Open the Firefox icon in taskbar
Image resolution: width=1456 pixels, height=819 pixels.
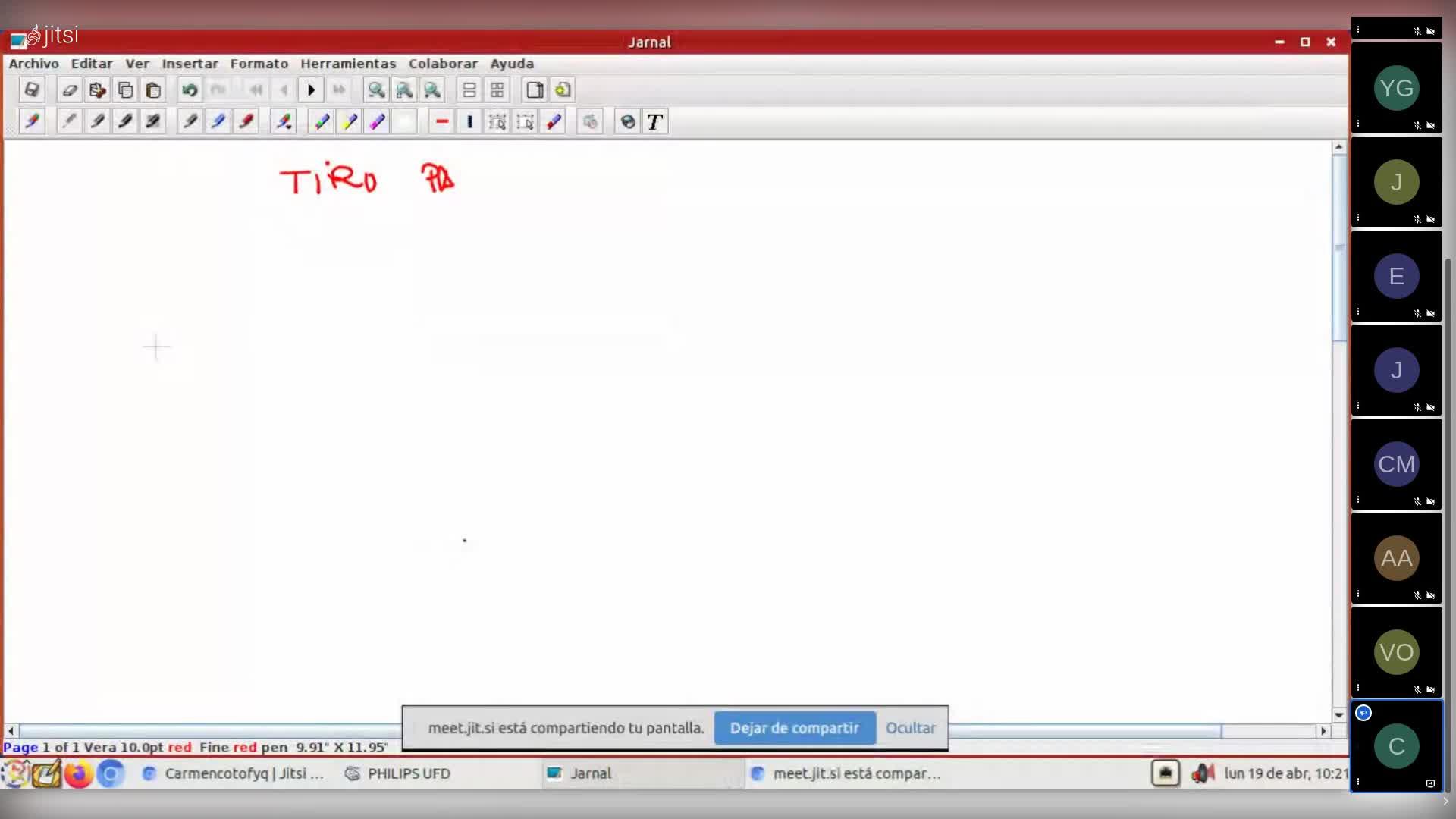point(78,773)
